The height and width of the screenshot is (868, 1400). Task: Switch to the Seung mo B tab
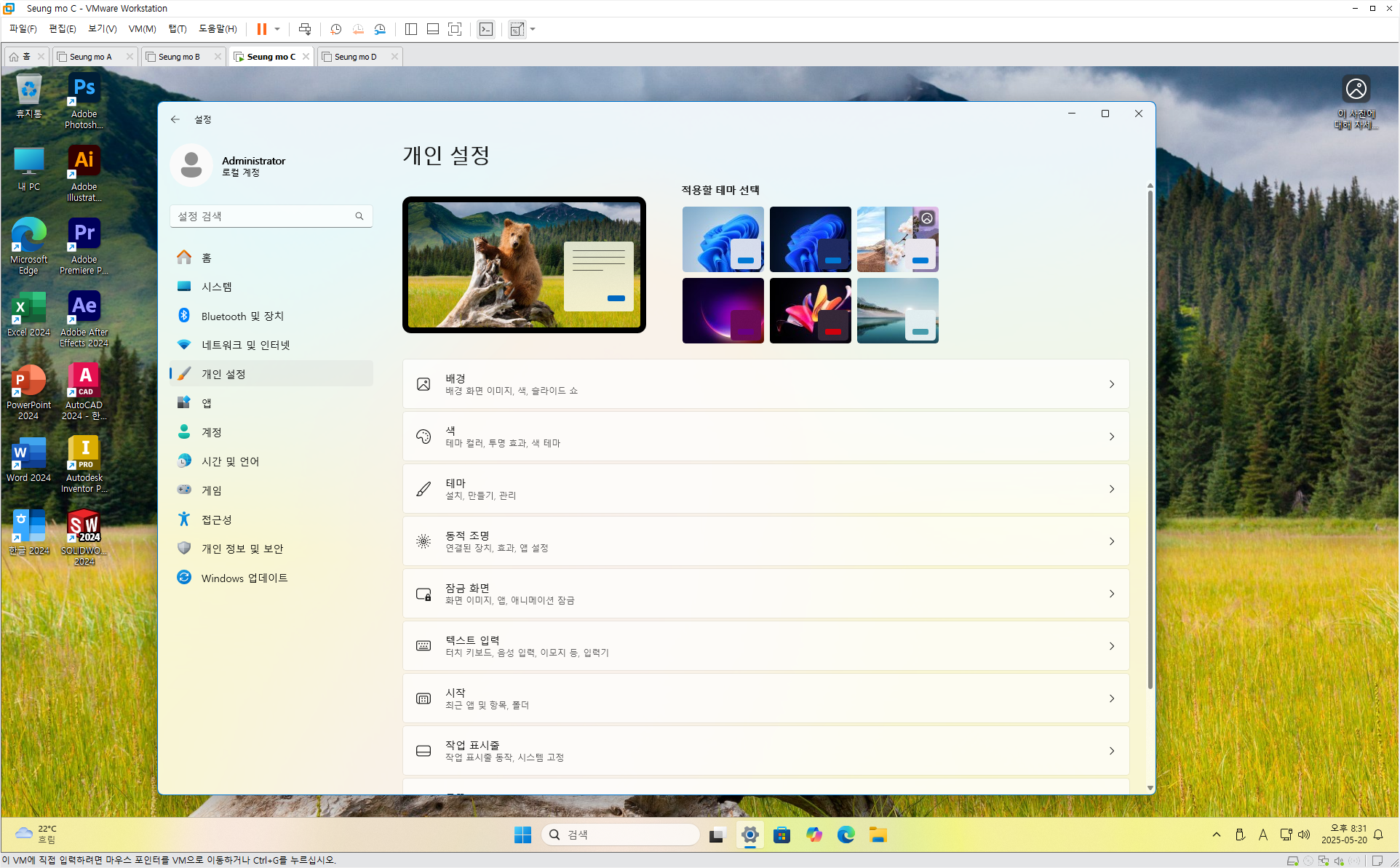tap(179, 57)
